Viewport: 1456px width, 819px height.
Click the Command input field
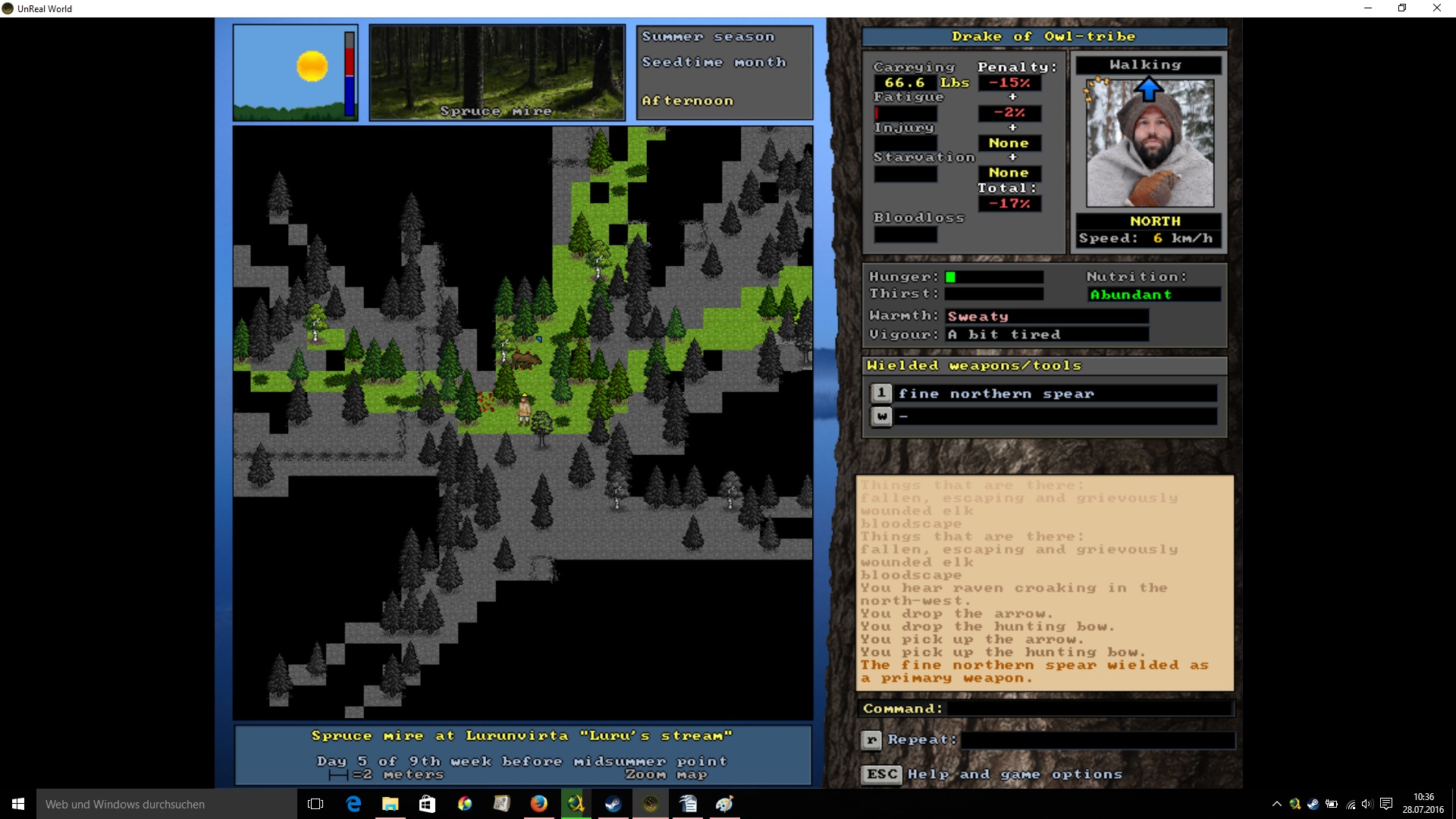1090,708
